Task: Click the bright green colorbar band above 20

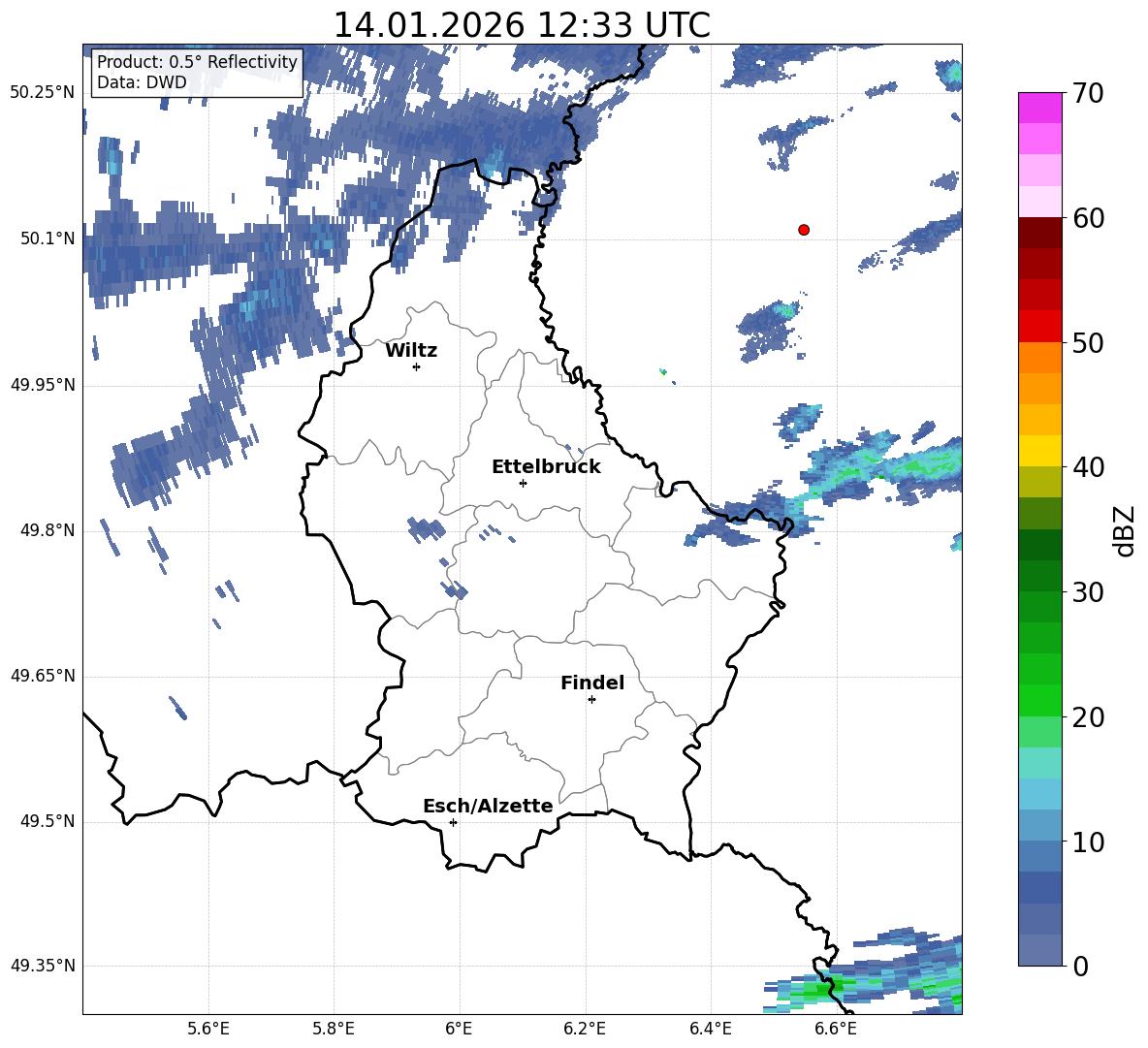Action: tap(1039, 700)
